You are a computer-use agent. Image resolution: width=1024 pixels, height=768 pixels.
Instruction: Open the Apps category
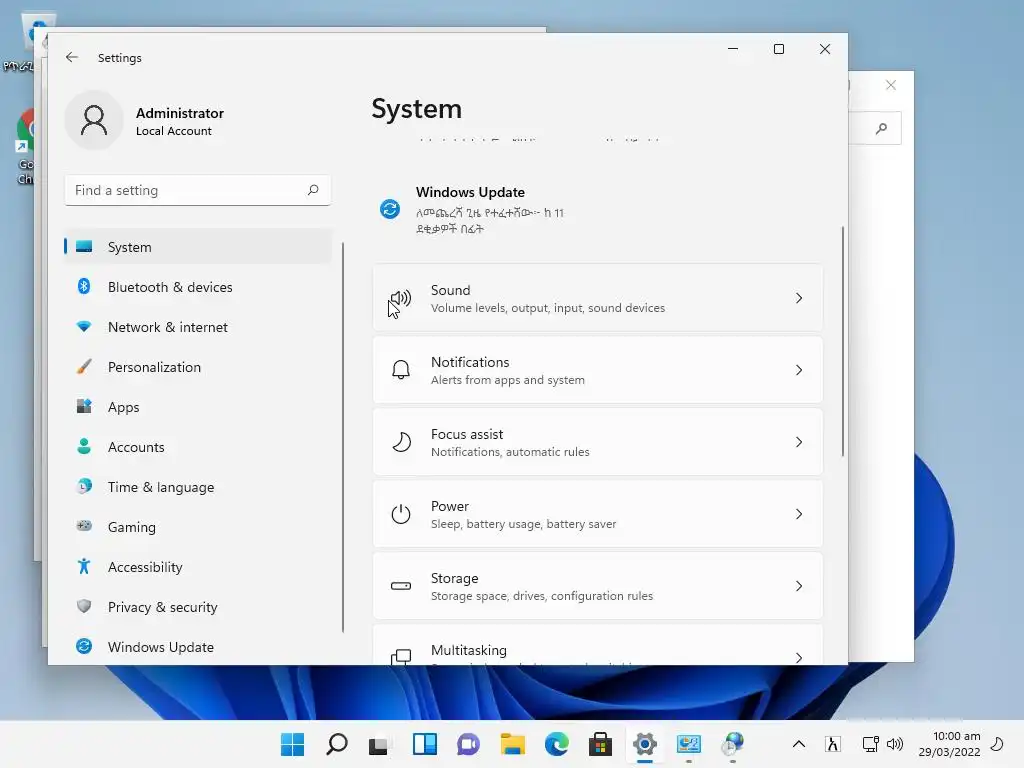pyautogui.click(x=198, y=407)
